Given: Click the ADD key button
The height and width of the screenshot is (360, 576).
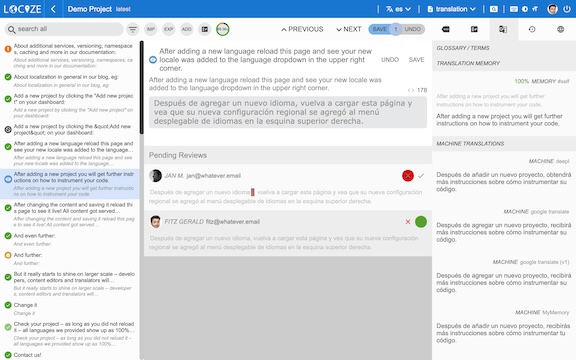Looking at the screenshot, I should coord(187,29).
